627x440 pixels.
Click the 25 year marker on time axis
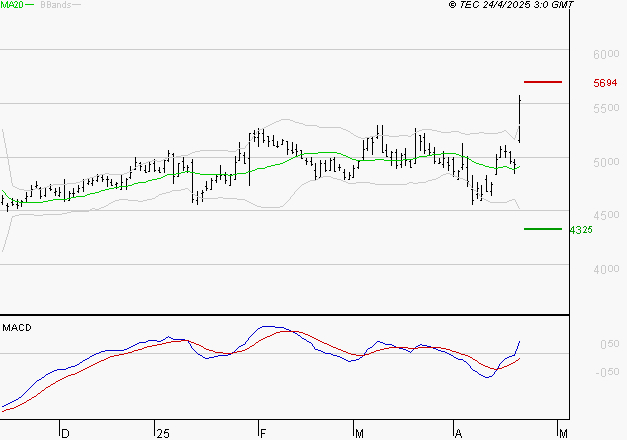pos(163,433)
